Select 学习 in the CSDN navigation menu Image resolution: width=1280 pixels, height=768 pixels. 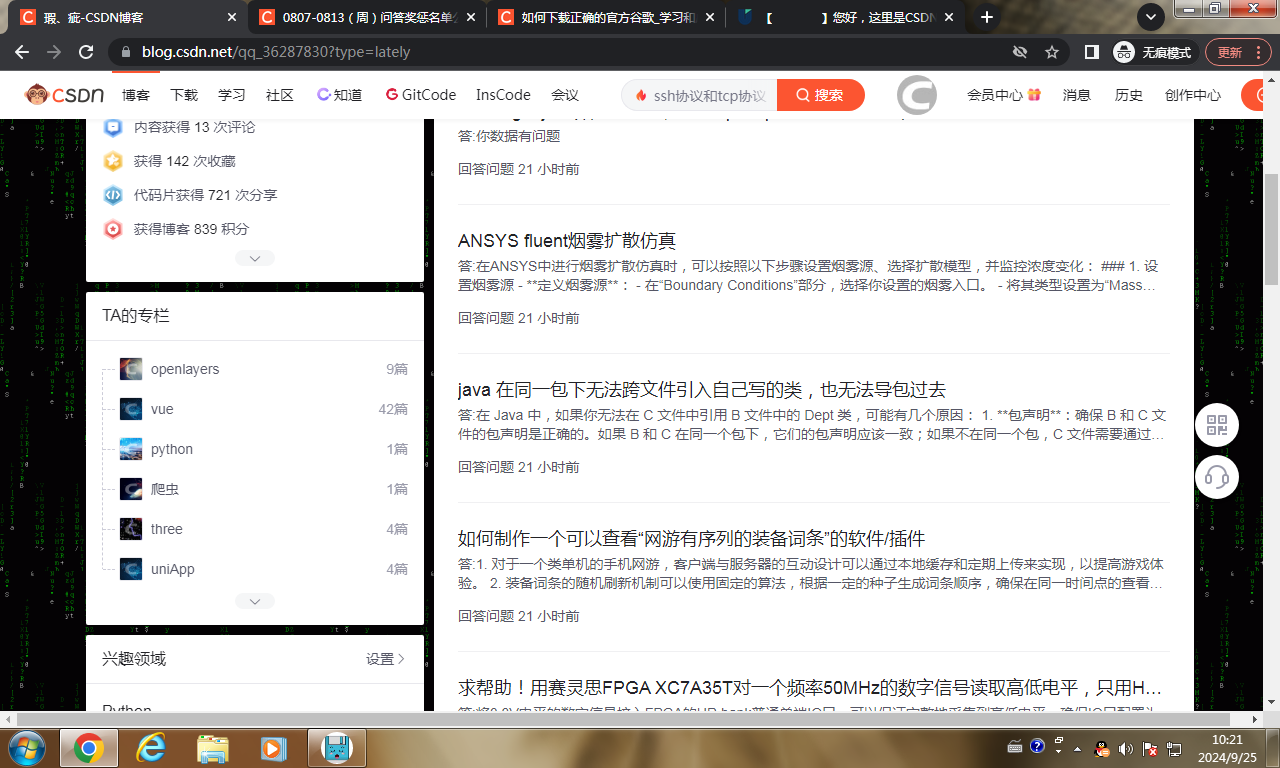pyautogui.click(x=231, y=95)
